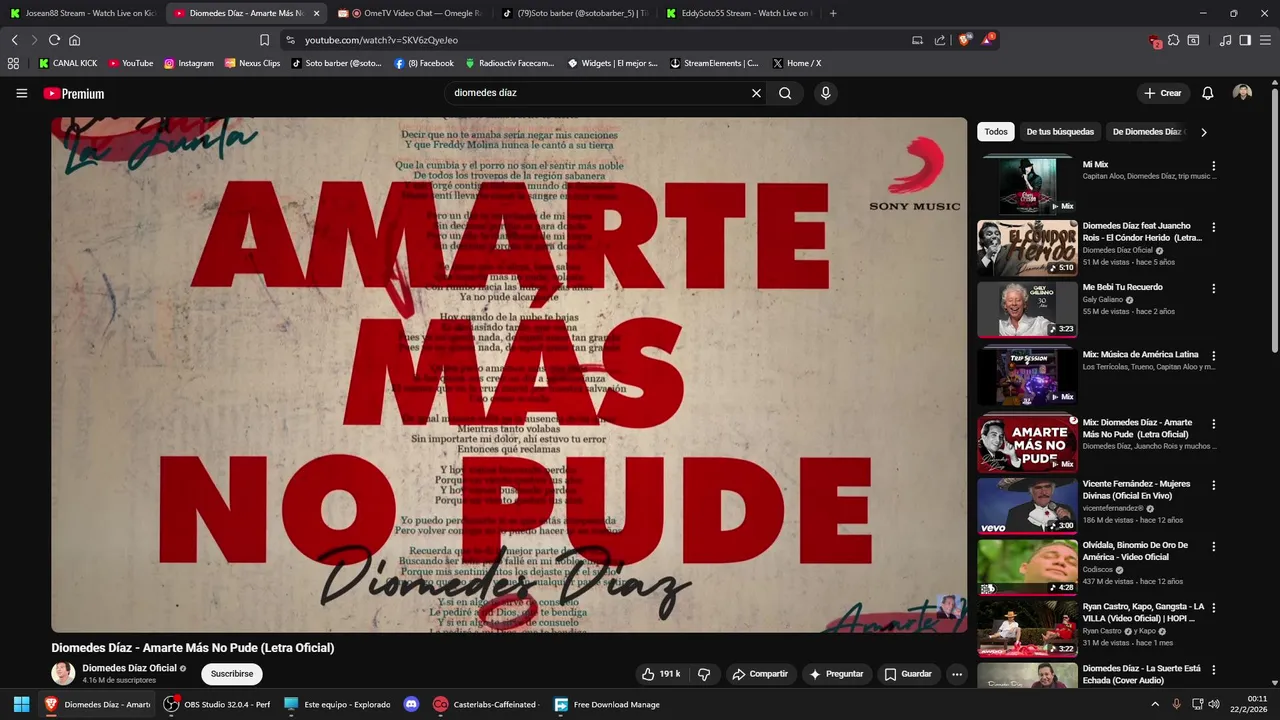Open the Instagram bookmark
Screen dimensions: 1280x720
189,63
